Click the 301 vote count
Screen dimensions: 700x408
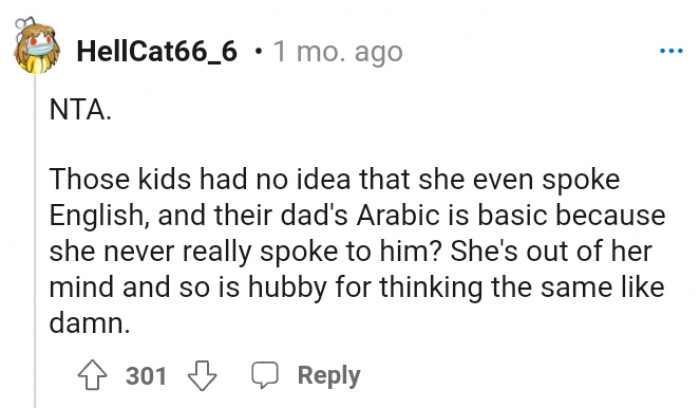pyautogui.click(x=146, y=376)
